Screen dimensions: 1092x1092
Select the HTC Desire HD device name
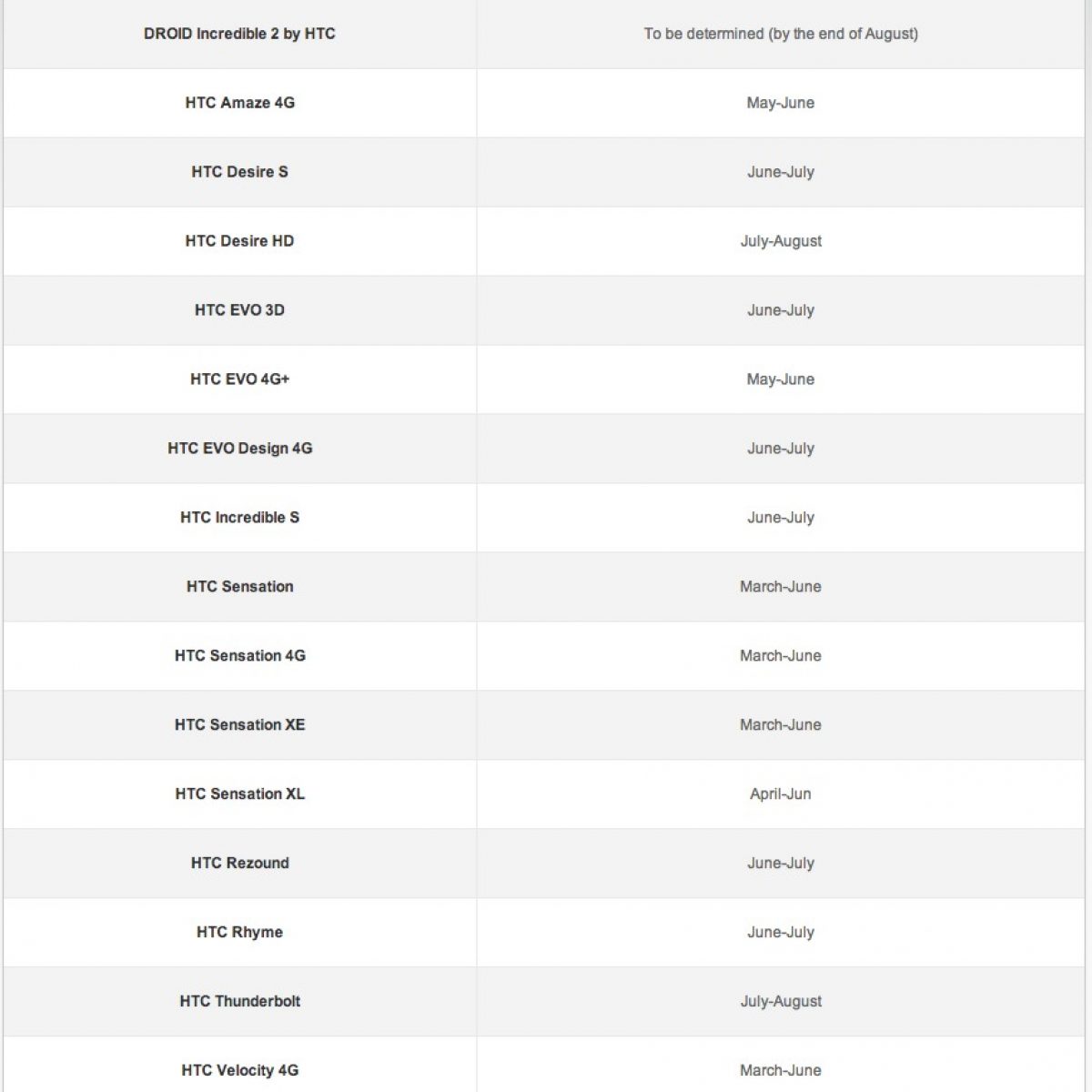[239, 241]
